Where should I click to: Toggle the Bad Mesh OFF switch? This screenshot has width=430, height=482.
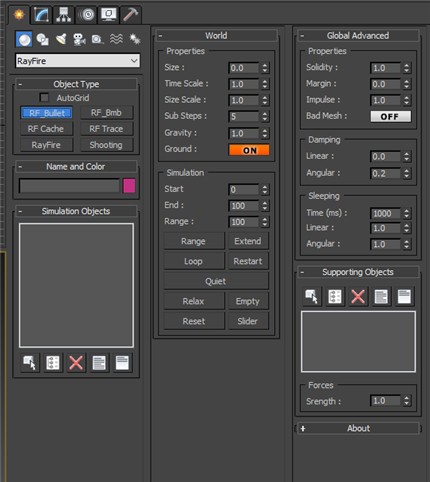tap(391, 117)
